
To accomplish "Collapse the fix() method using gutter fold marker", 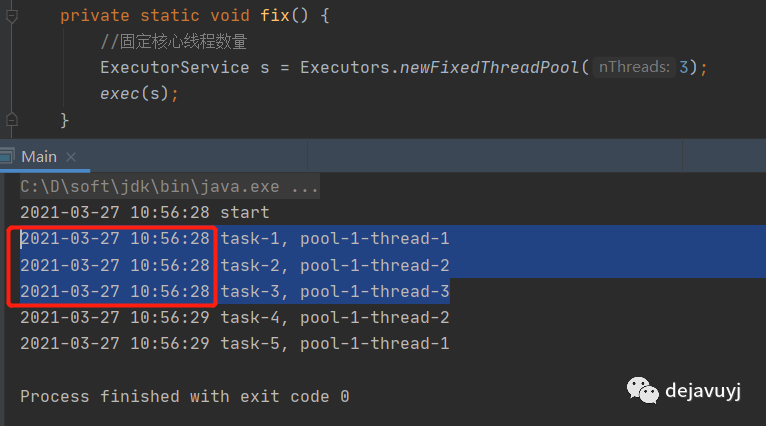I will 11,16.
